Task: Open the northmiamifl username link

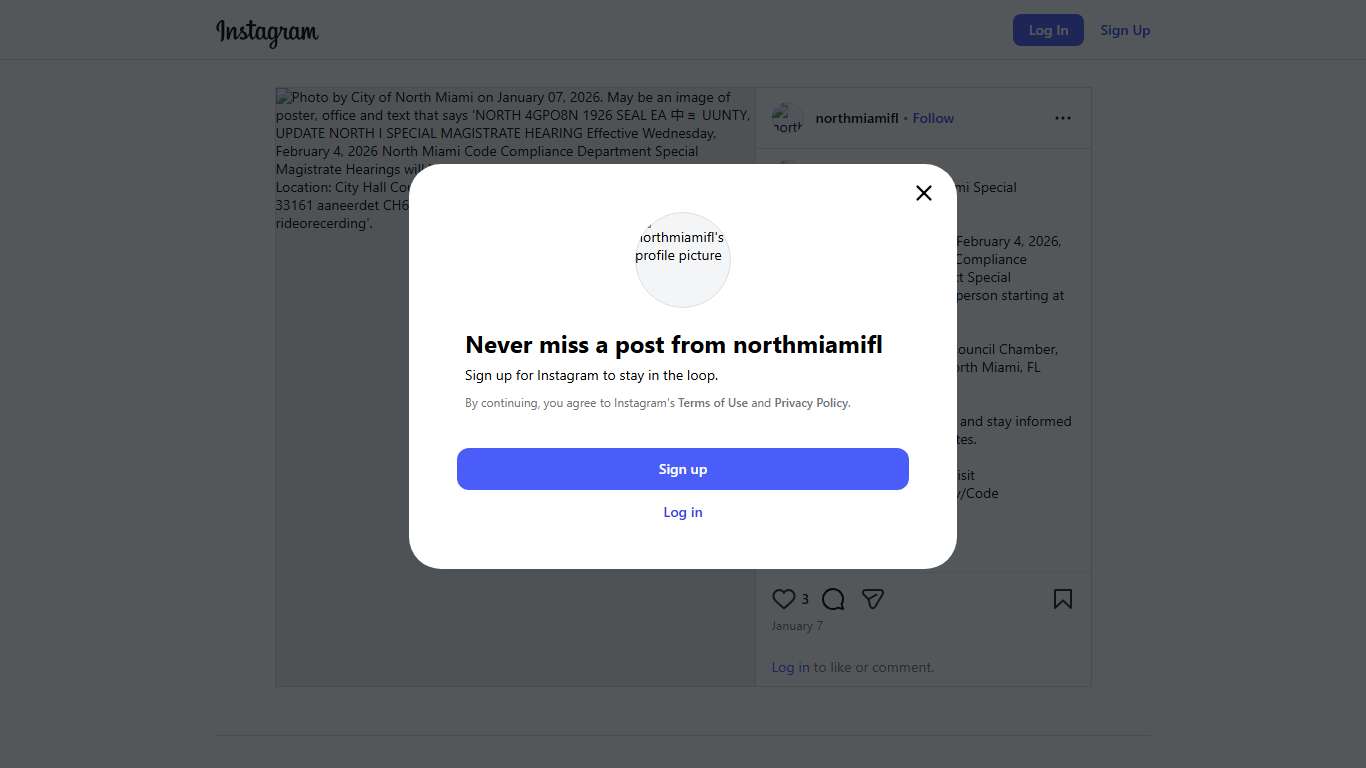Action: click(857, 118)
